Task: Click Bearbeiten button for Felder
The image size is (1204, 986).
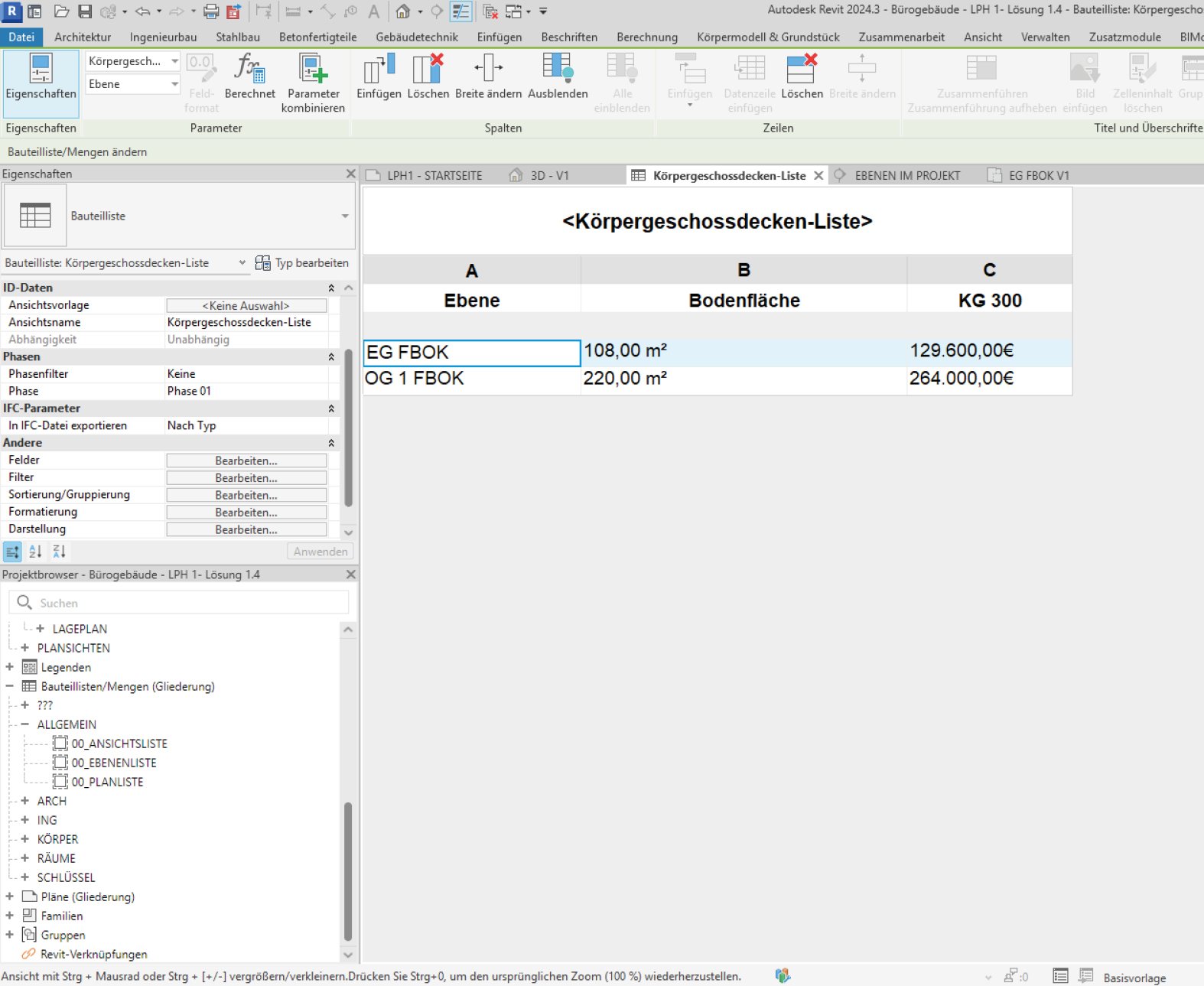Action: [246, 460]
